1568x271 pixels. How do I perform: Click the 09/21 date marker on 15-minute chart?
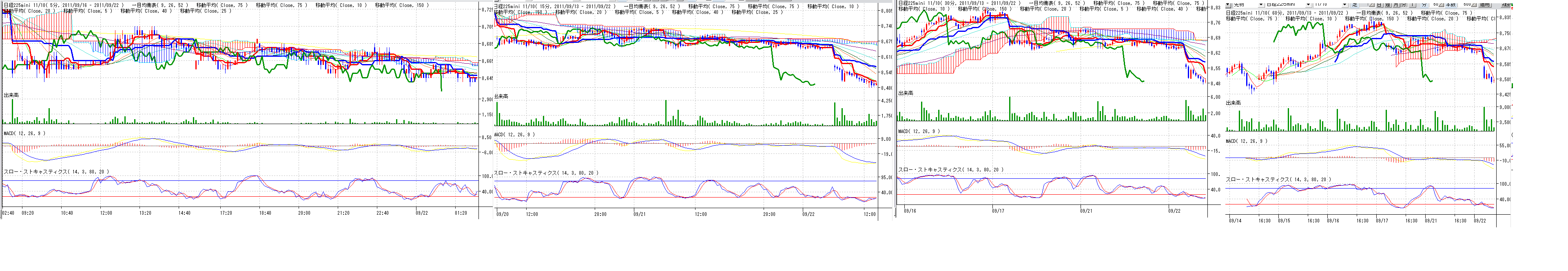click(x=640, y=214)
